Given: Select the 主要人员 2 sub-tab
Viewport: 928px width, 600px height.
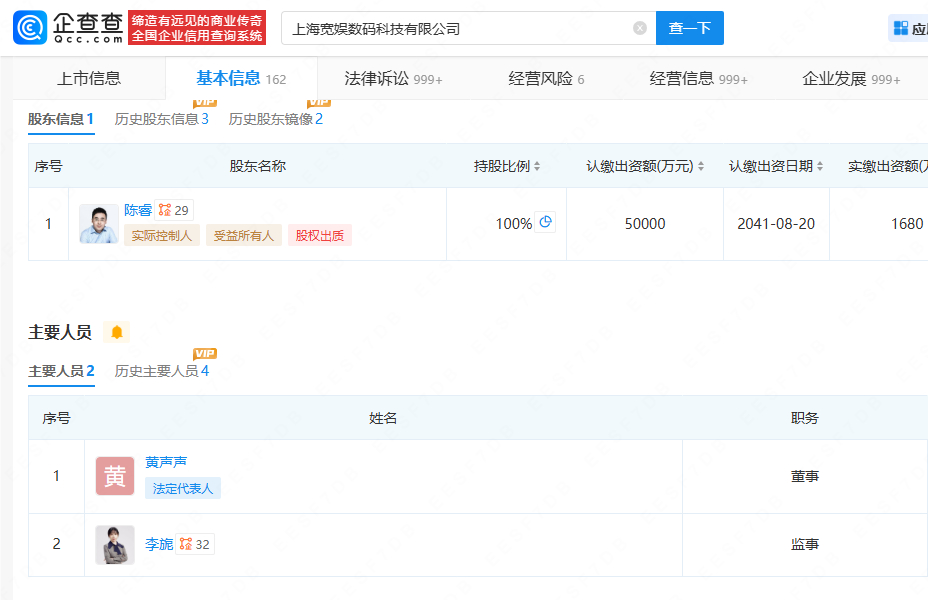Looking at the screenshot, I should pyautogui.click(x=62, y=371).
